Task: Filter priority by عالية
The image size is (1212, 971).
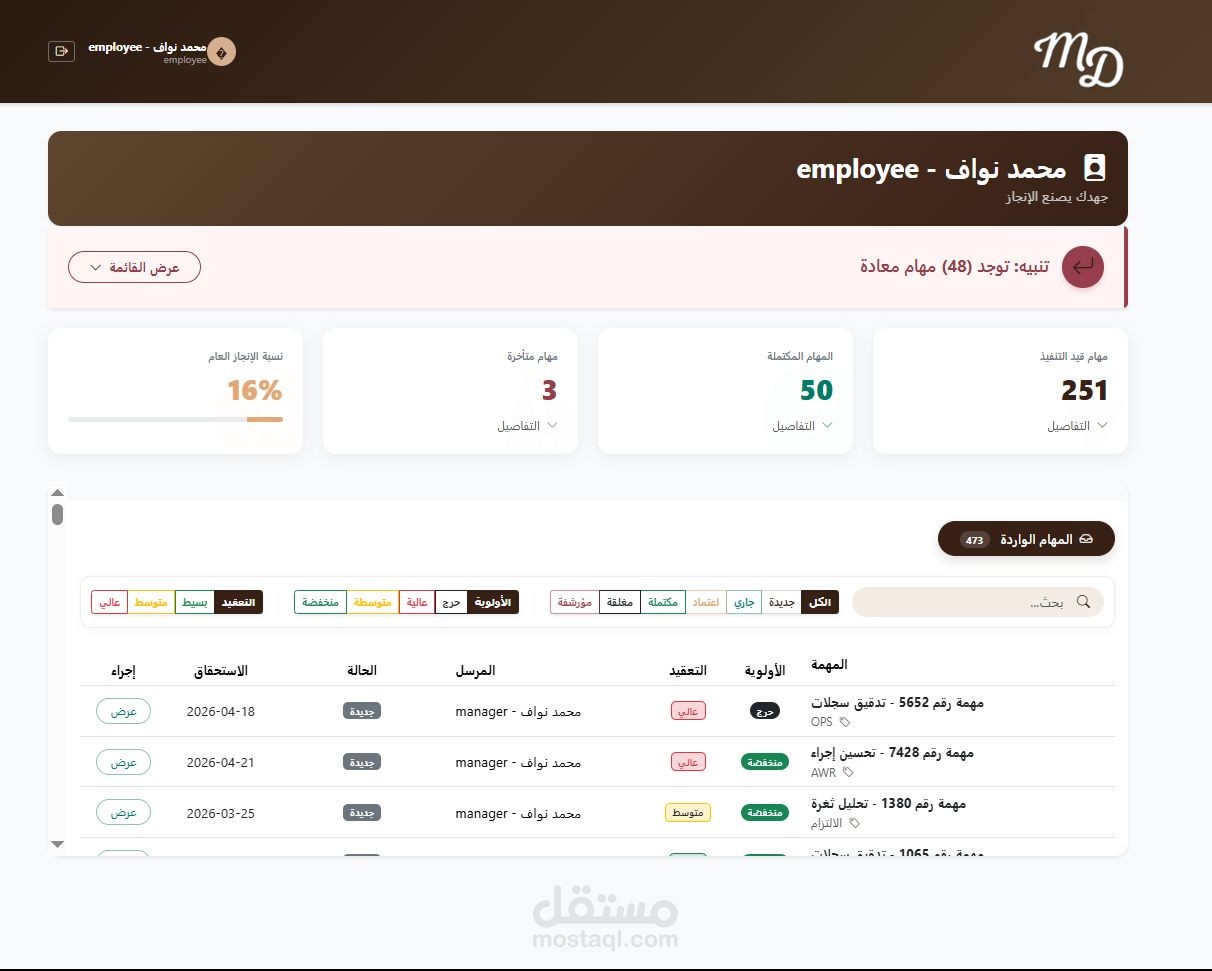Action: (x=416, y=602)
